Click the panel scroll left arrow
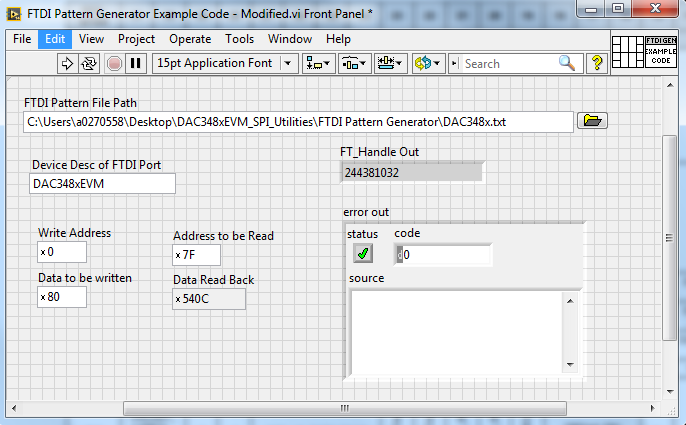The width and height of the screenshot is (686, 425). tap(14, 408)
